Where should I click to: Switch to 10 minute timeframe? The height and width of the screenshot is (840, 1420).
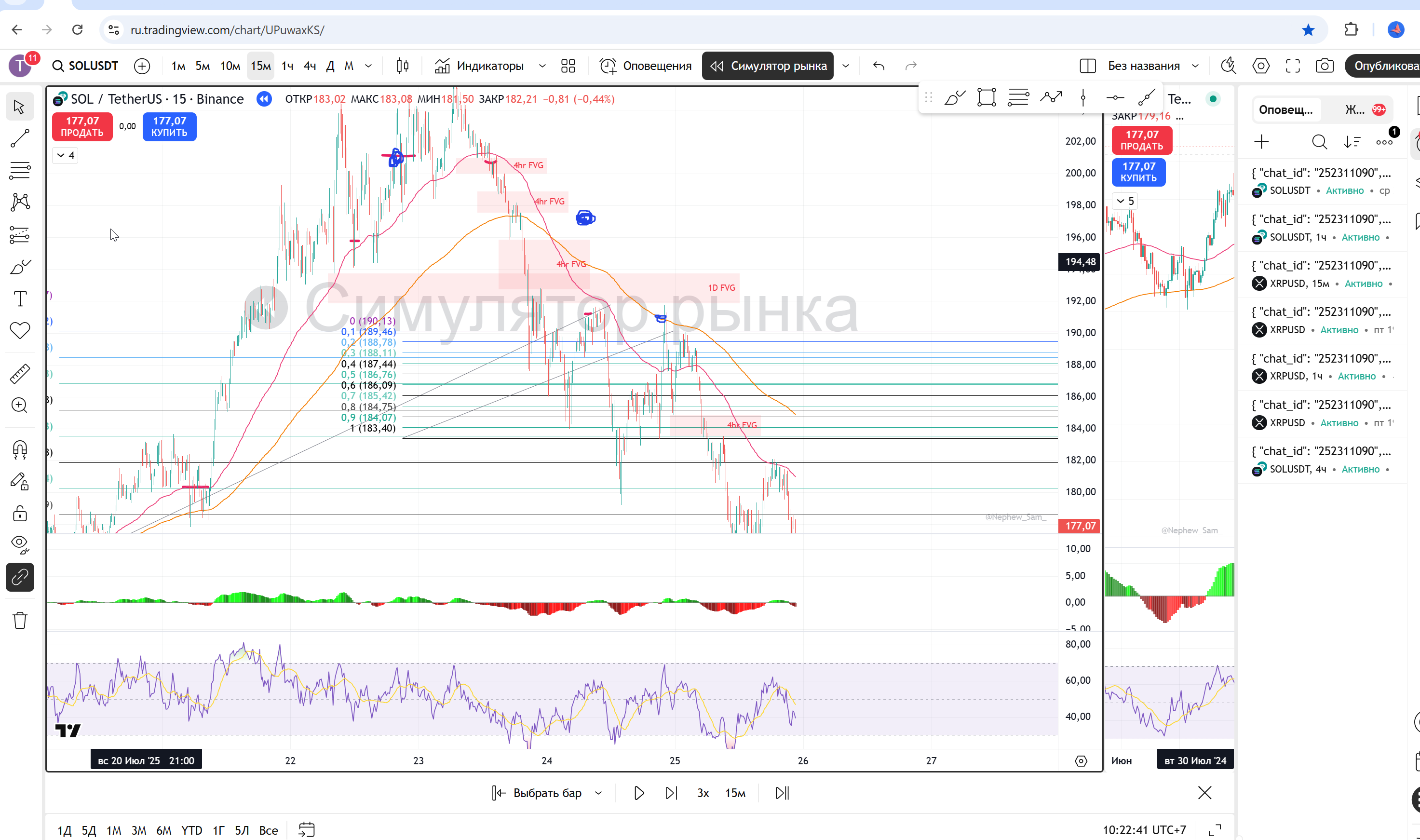tap(230, 66)
